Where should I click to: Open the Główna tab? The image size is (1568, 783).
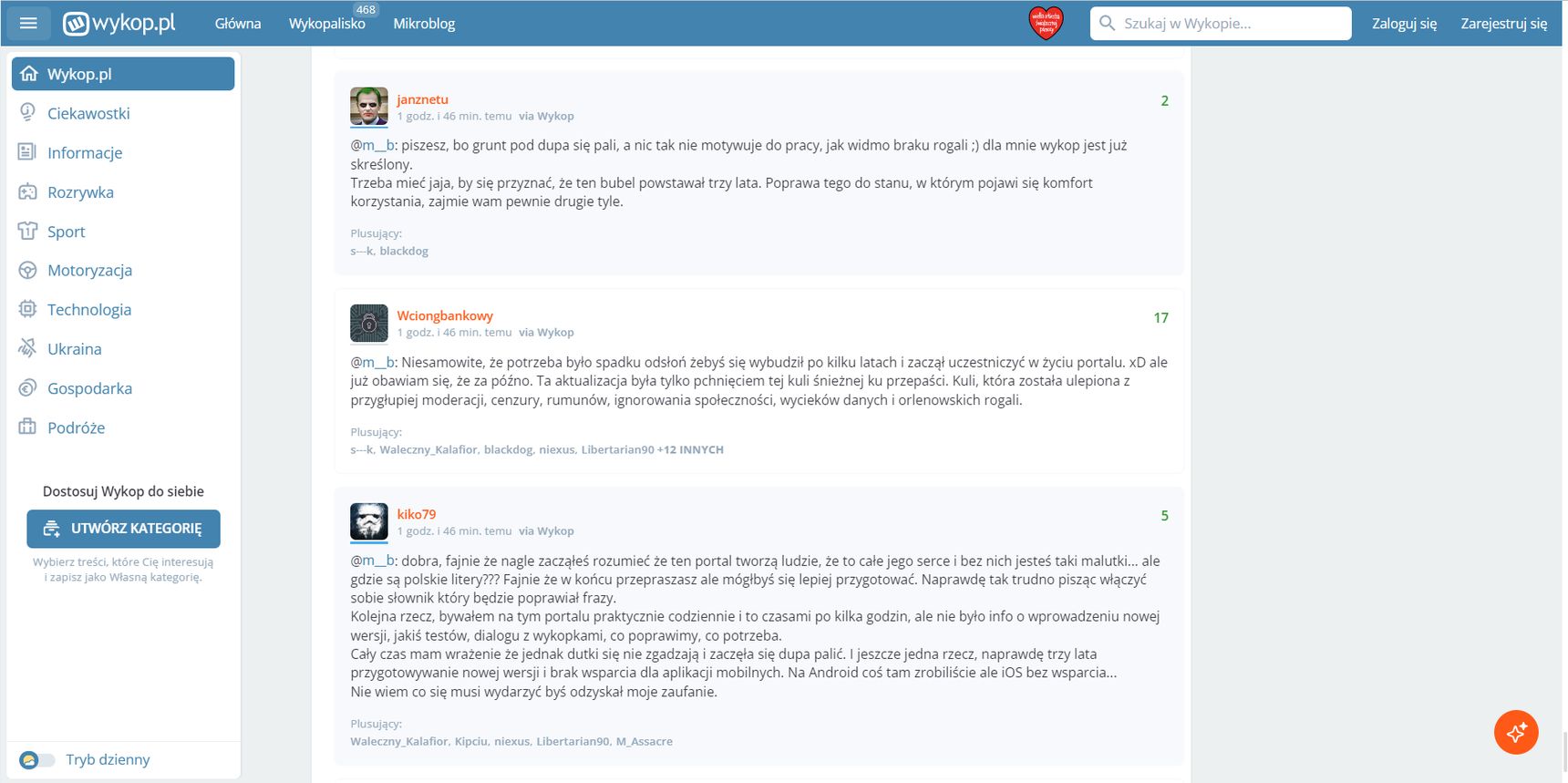(238, 24)
